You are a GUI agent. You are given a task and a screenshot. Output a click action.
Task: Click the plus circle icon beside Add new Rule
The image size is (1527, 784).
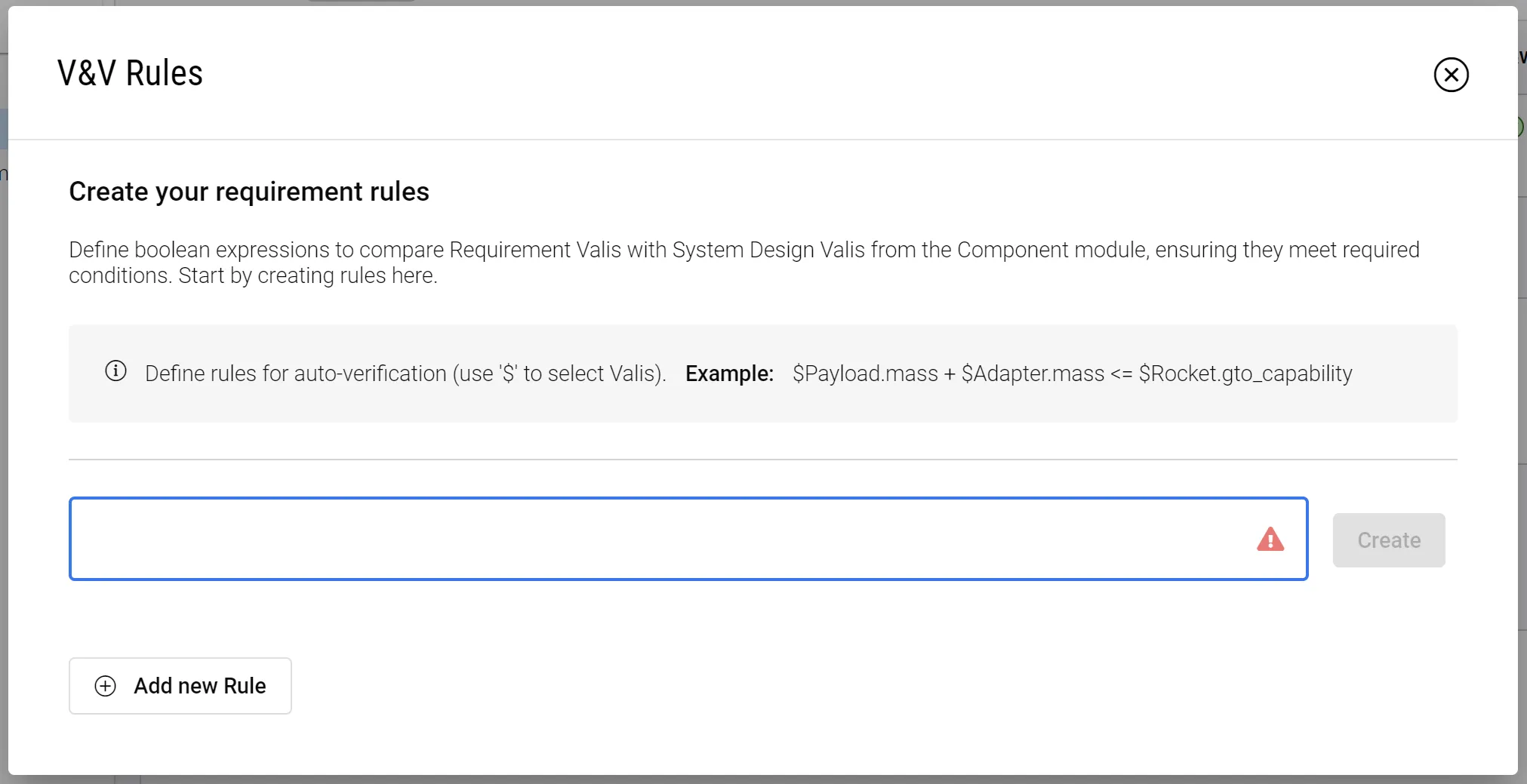pyautogui.click(x=106, y=686)
